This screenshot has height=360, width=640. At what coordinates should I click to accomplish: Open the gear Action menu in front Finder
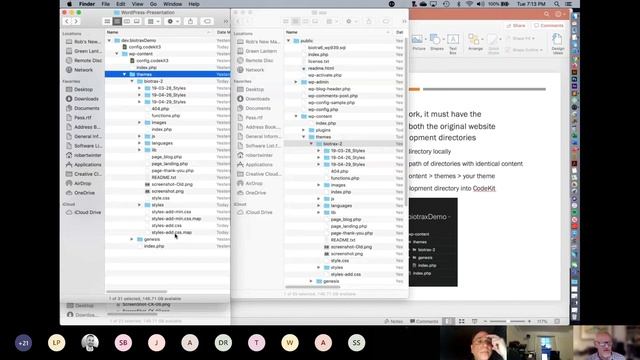tap(173, 21)
